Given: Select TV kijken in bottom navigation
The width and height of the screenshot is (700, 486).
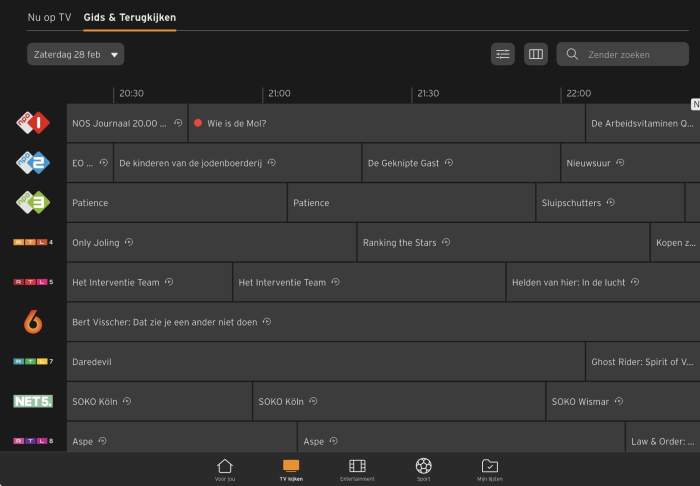Looking at the screenshot, I should click(x=291, y=468).
